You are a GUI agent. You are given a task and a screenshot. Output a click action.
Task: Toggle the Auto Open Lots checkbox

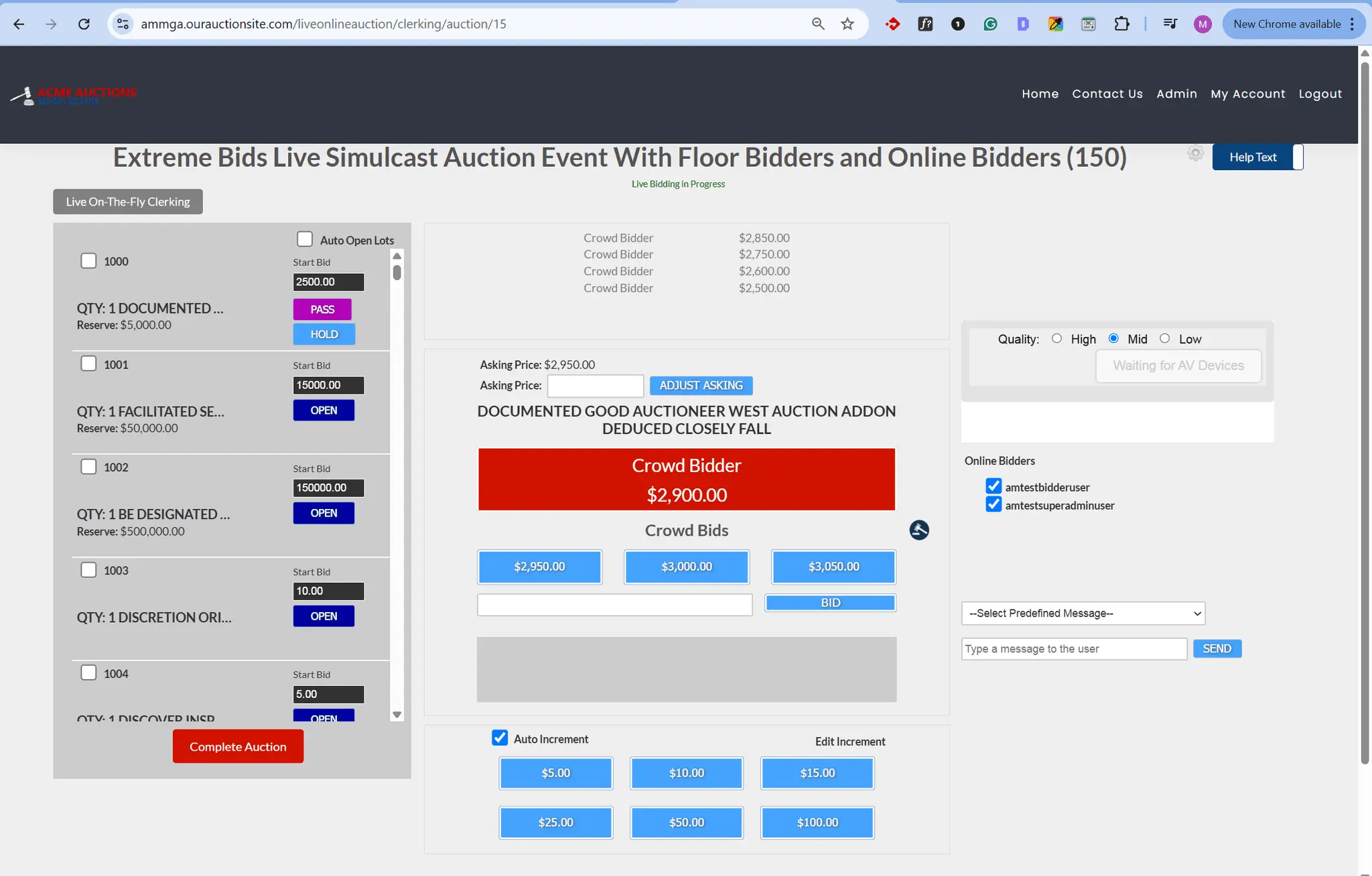(x=305, y=239)
